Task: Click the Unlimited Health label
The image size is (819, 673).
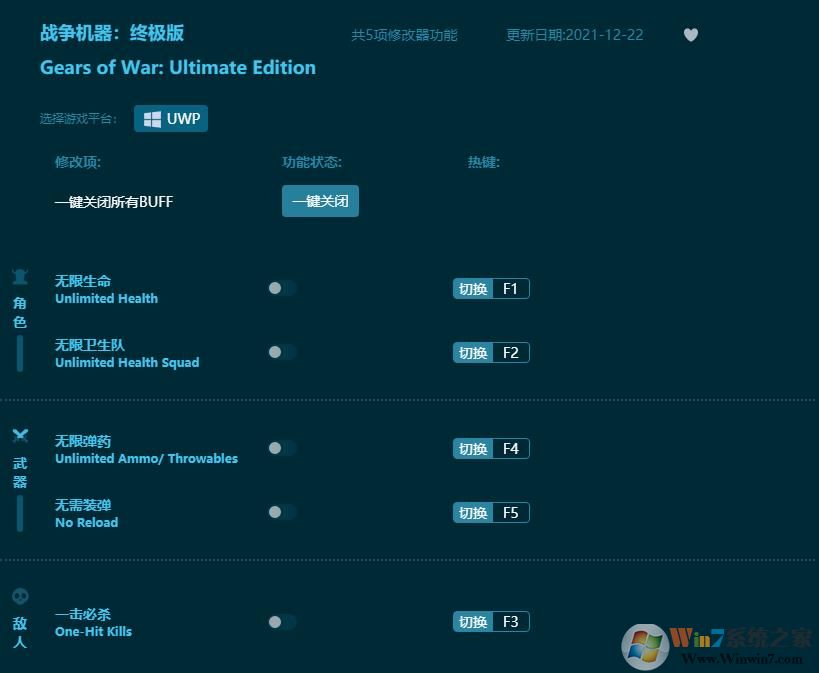Action: 107,298
